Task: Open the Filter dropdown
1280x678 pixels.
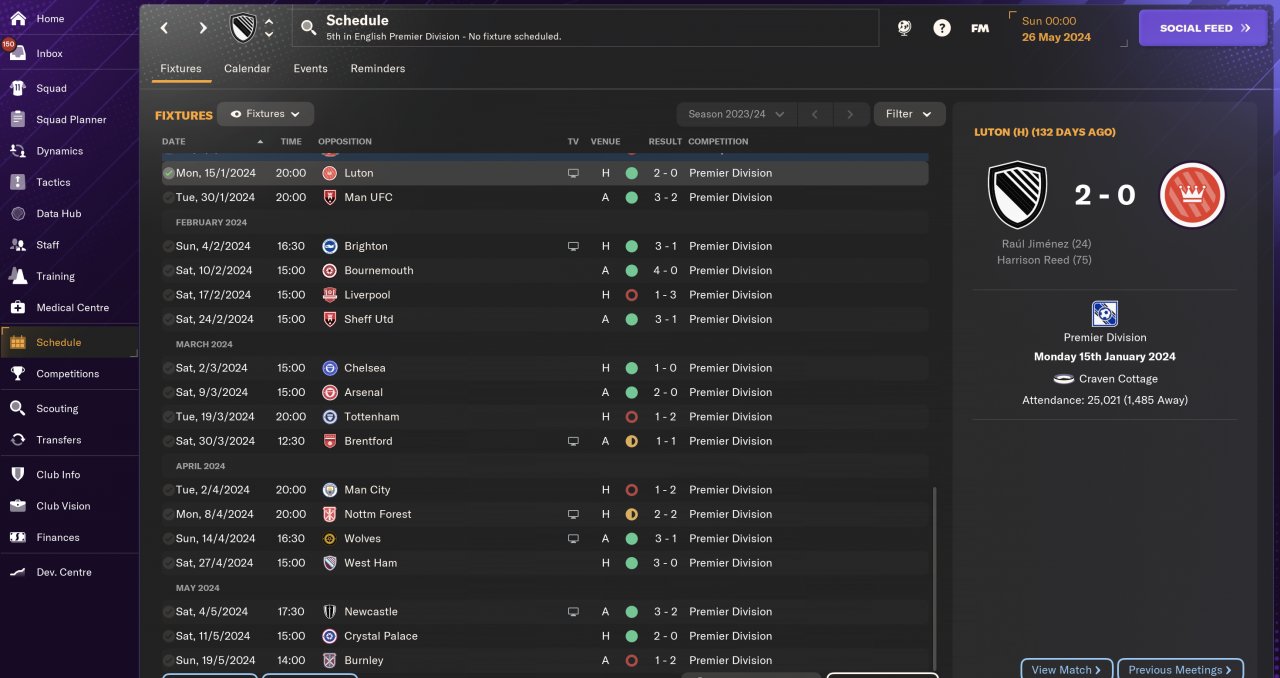Action: (x=909, y=114)
